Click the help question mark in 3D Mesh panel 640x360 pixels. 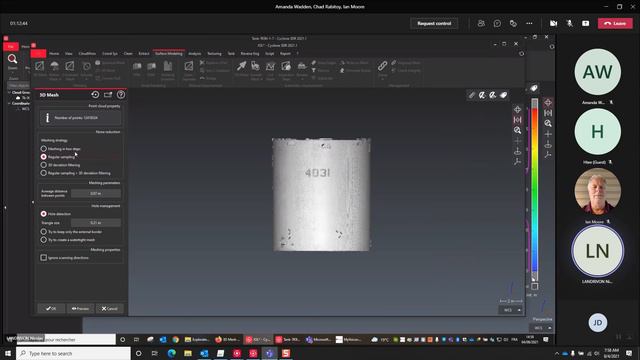(121, 95)
